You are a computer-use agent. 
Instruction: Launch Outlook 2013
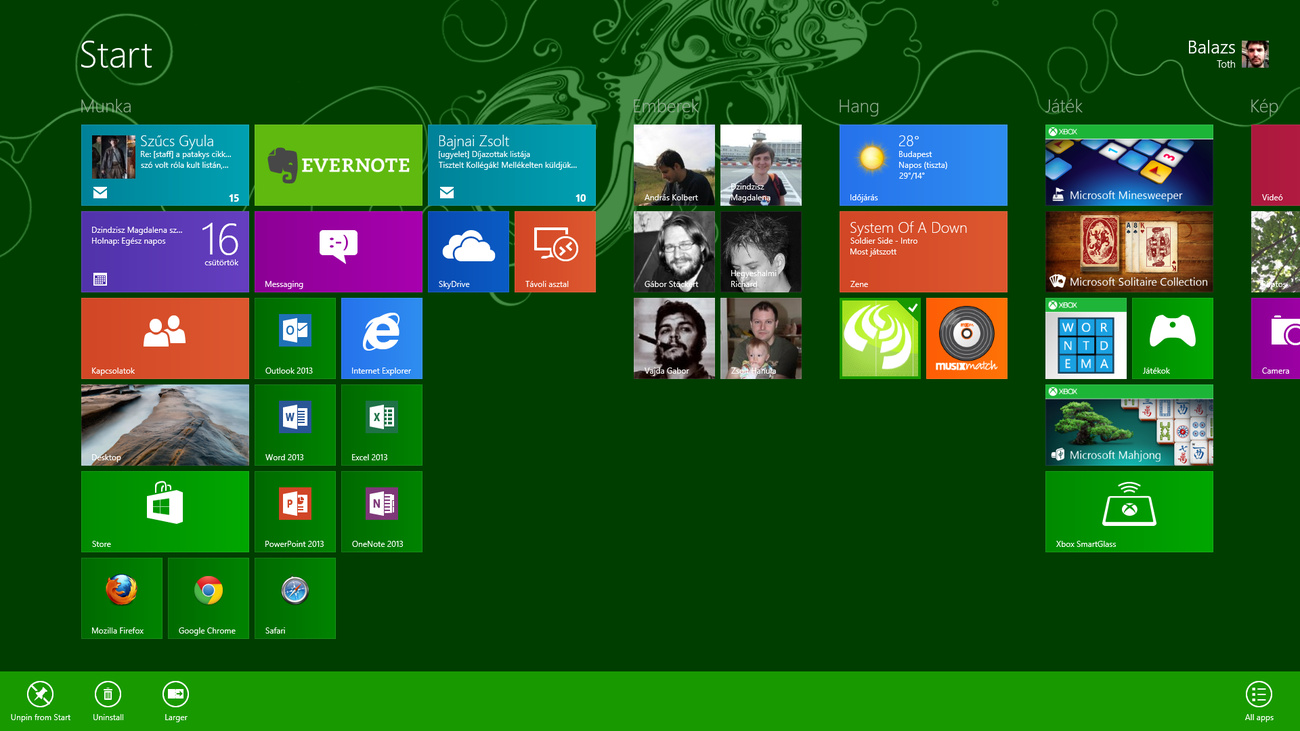click(x=295, y=338)
